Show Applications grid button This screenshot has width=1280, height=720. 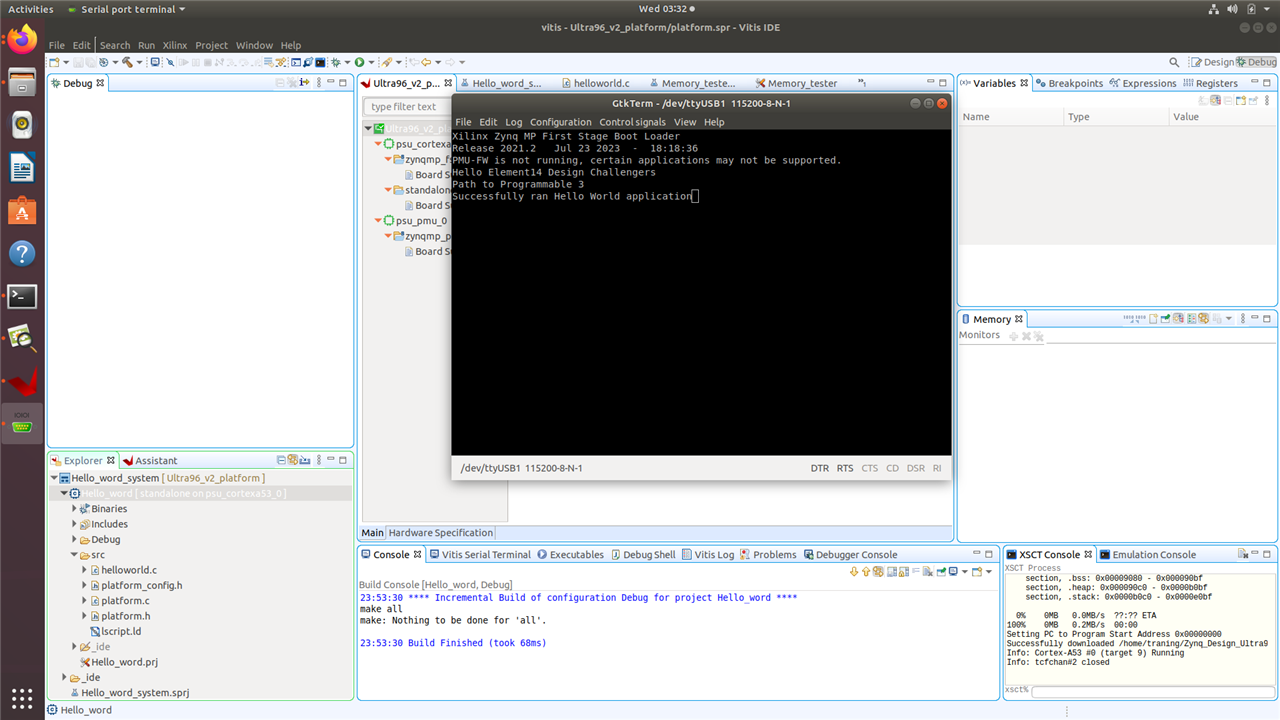pos(22,697)
